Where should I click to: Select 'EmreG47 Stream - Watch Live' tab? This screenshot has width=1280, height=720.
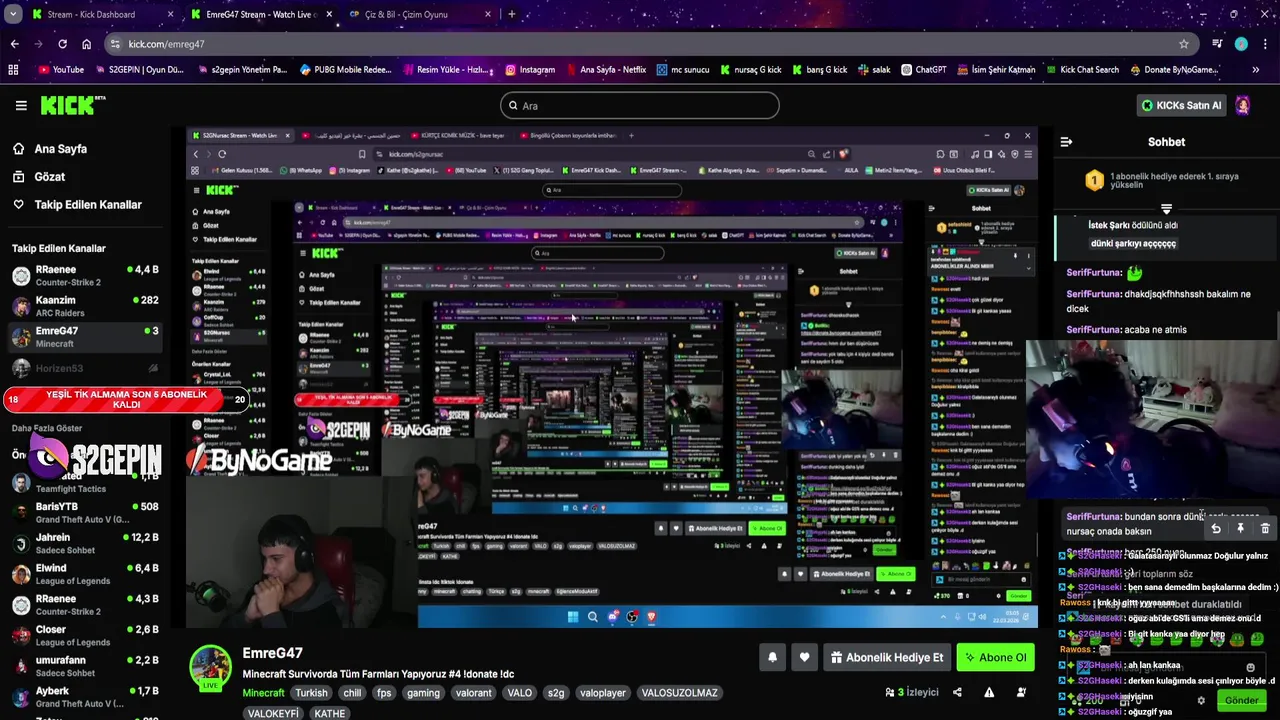click(x=260, y=15)
